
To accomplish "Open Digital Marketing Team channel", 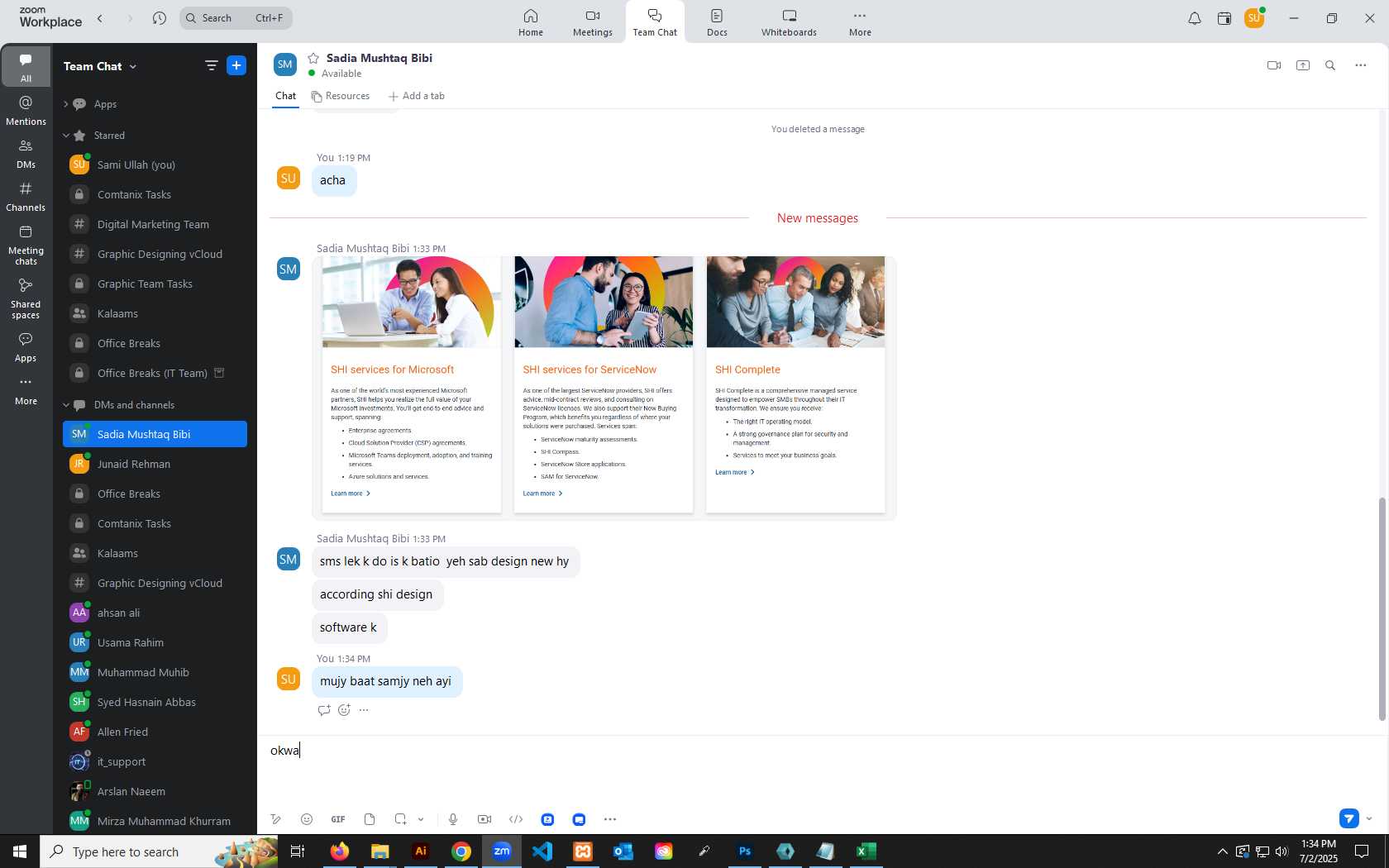I will point(155,224).
